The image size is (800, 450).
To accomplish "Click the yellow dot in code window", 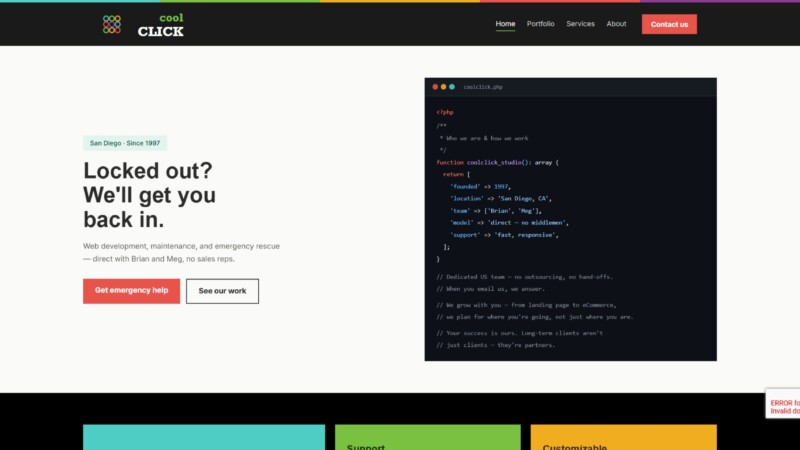I will click(443, 87).
